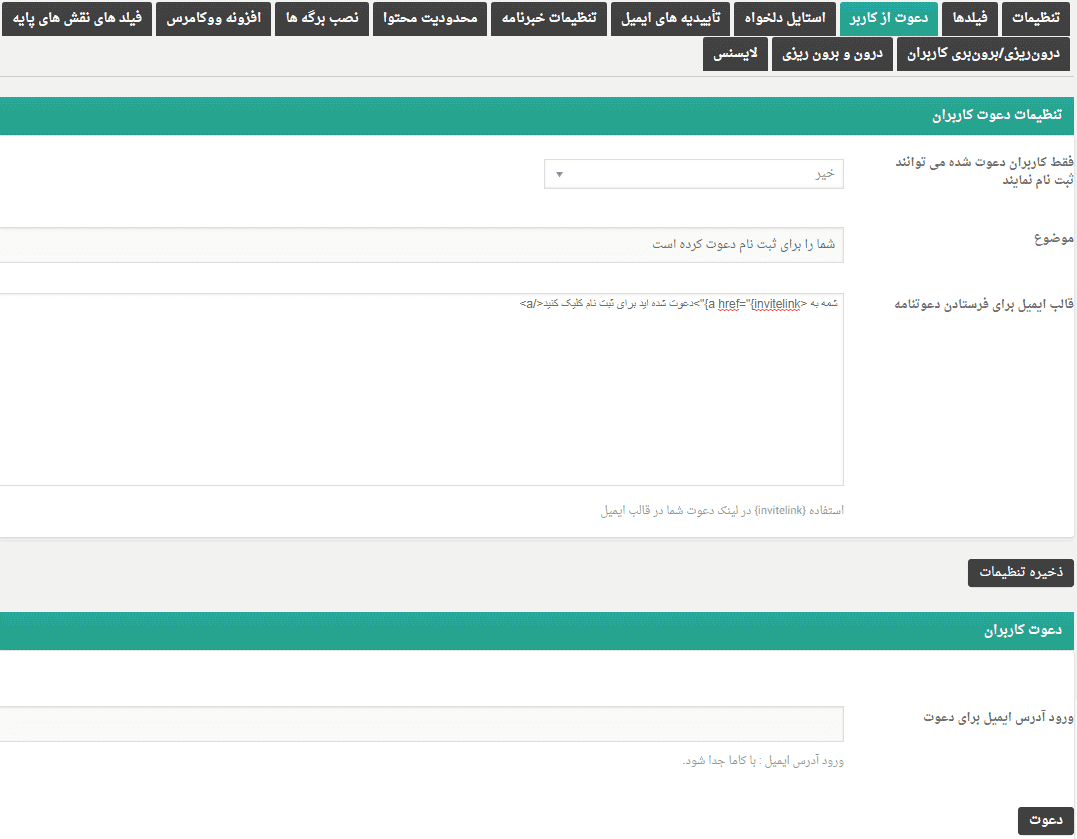The height and width of the screenshot is (839, 1077).
Task: Click the دعوت کاربران section header
Action: pyautogui.click(x=537, y=631)
